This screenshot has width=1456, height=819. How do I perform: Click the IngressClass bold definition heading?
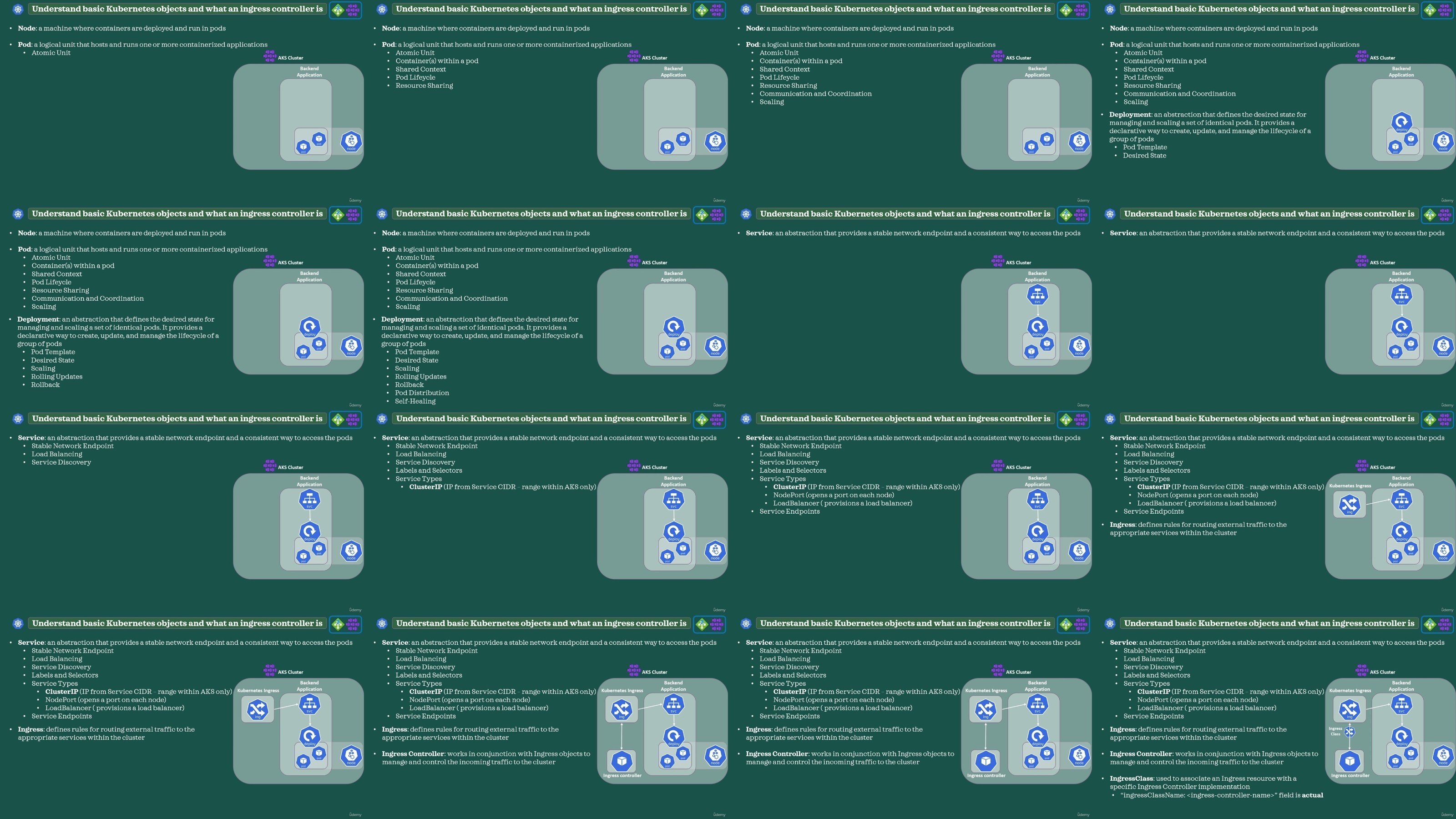[1131, 779]
